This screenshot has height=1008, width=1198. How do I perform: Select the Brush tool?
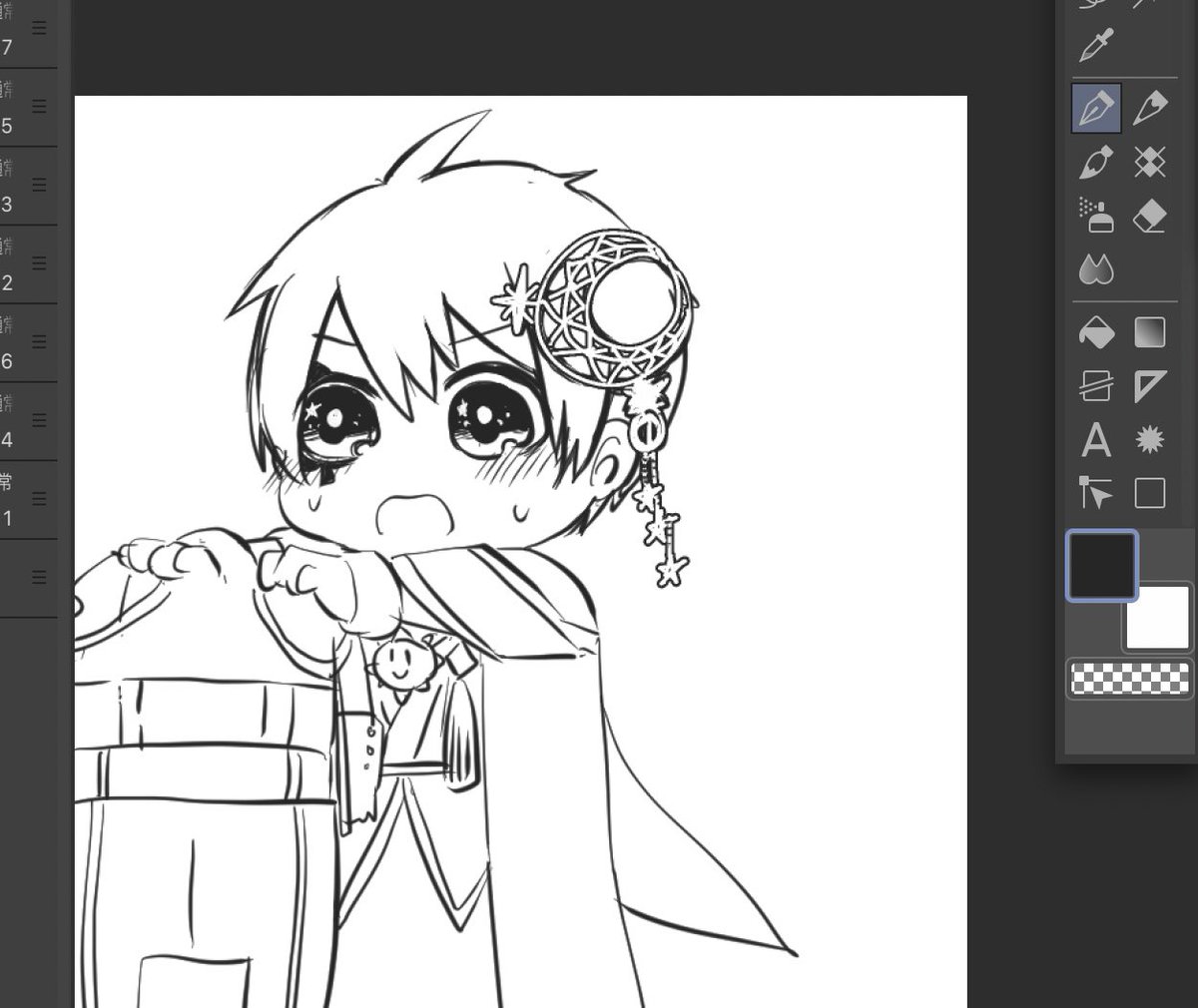coord(1096,162)
